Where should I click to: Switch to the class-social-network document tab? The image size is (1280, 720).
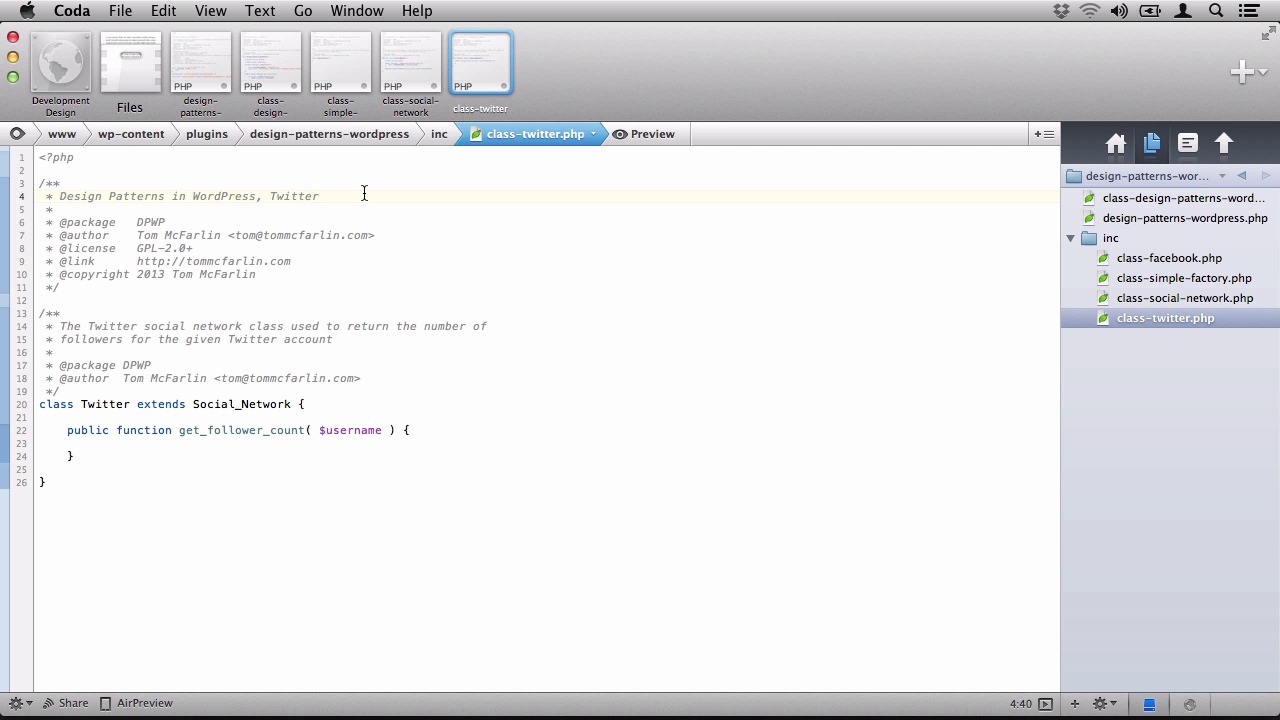[x=410, y=75]
